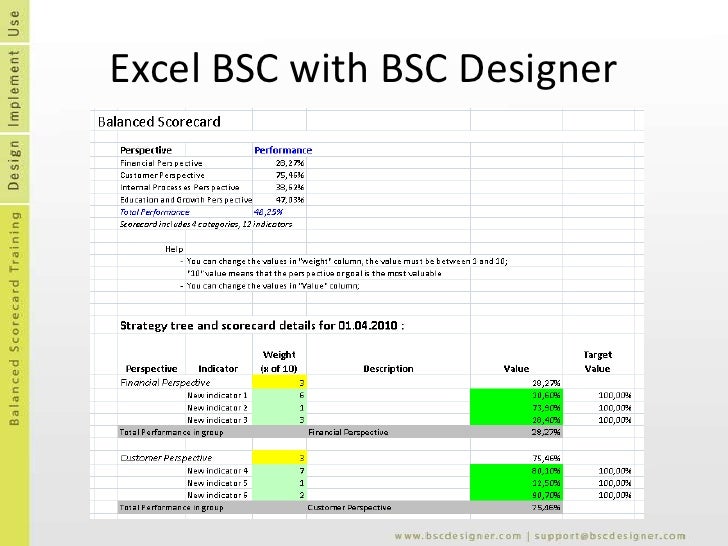Click the 'Help' label cell

(174, 249)
